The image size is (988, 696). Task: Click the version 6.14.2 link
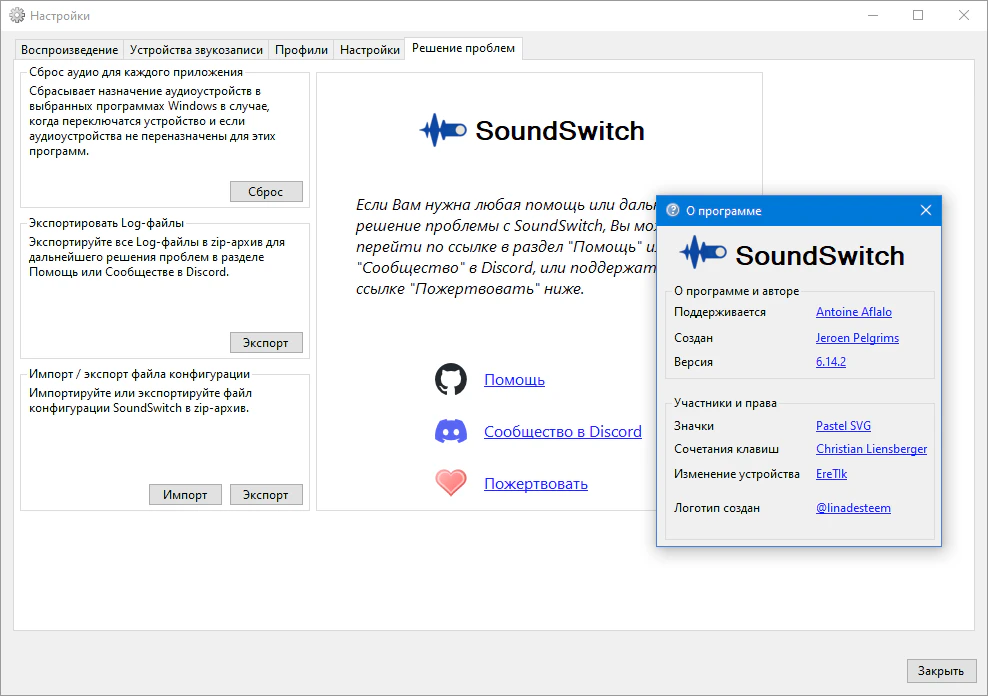pos(830,362)
